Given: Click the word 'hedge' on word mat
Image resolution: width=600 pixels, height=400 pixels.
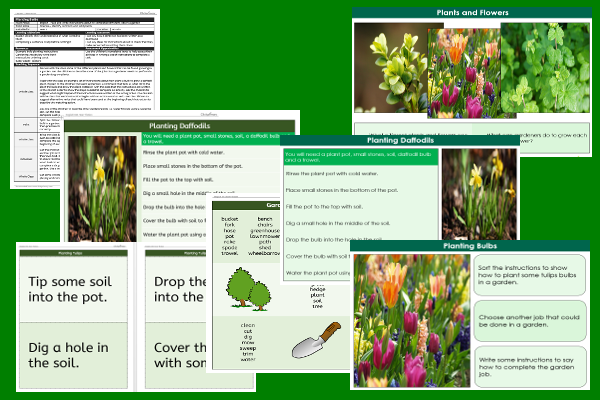Looking at the screenshot, I should click(318, 289).
